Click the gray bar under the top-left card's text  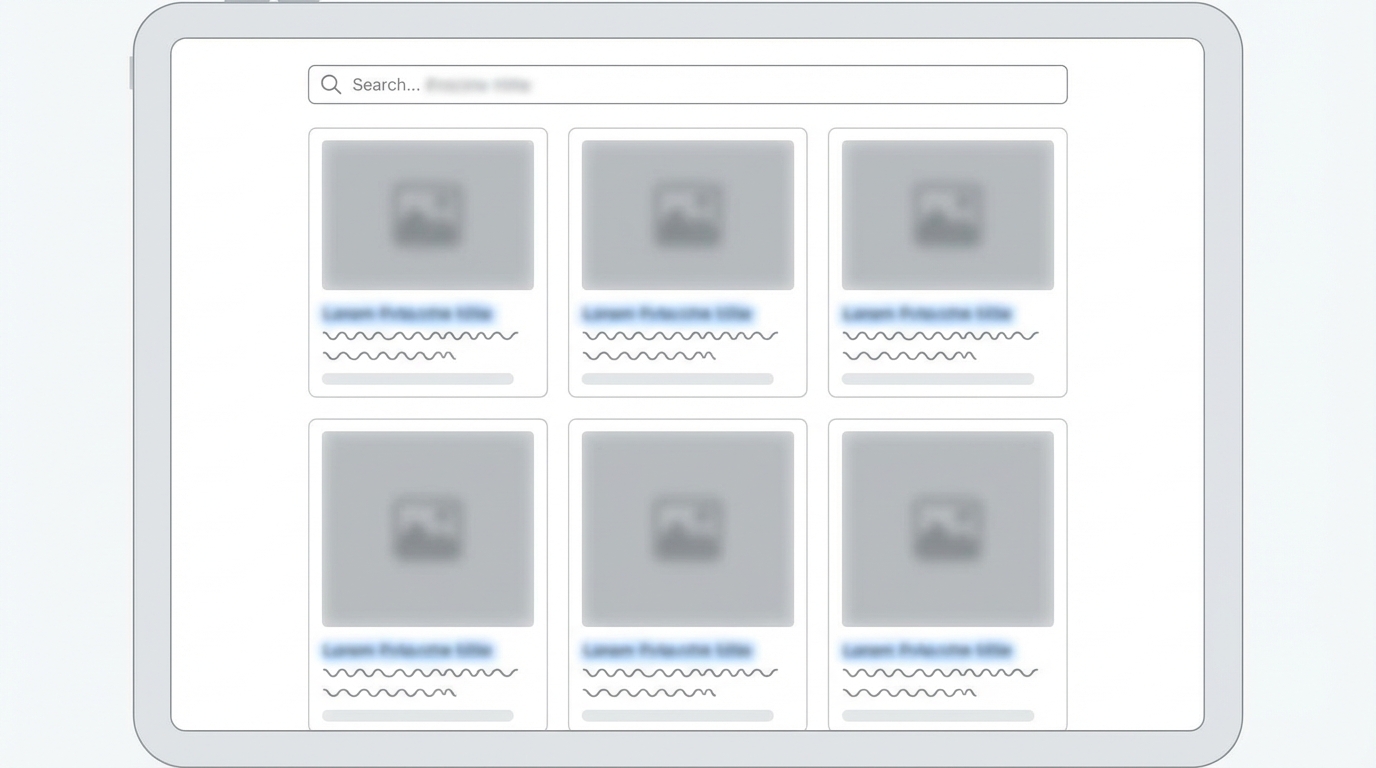pos(418,379)
